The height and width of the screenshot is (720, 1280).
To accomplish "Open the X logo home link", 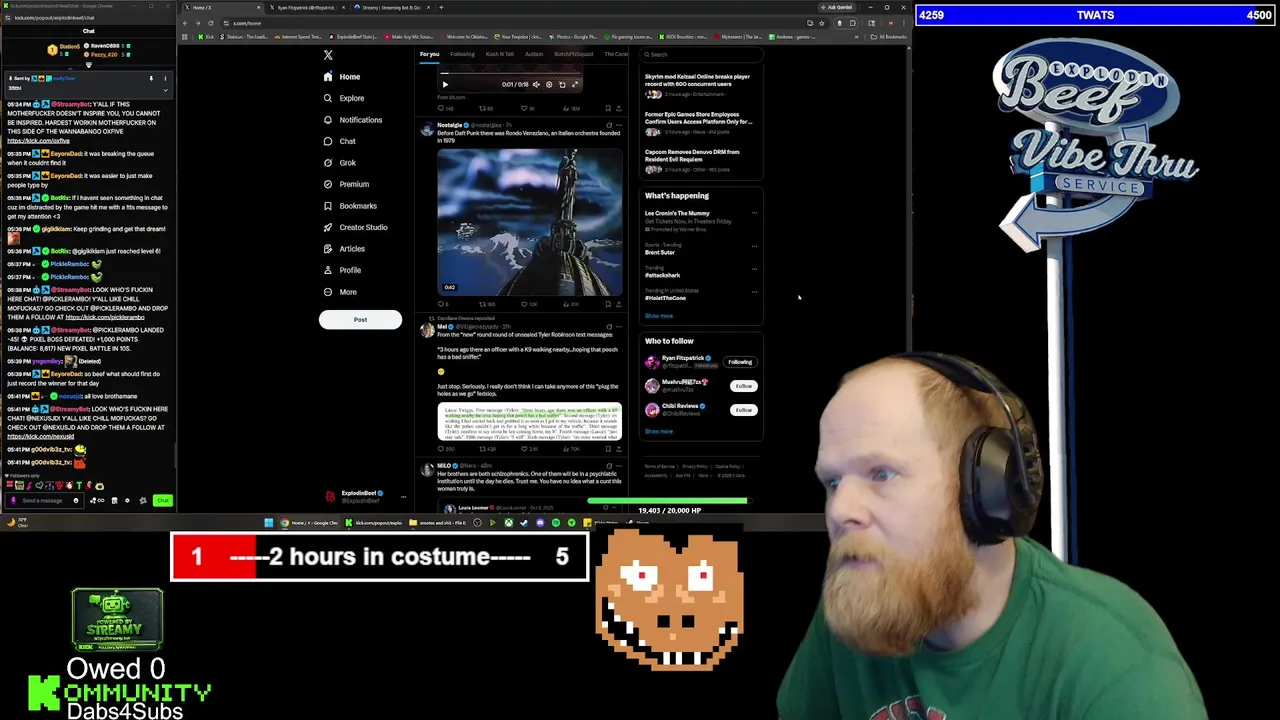I will (x=328, y=55).
